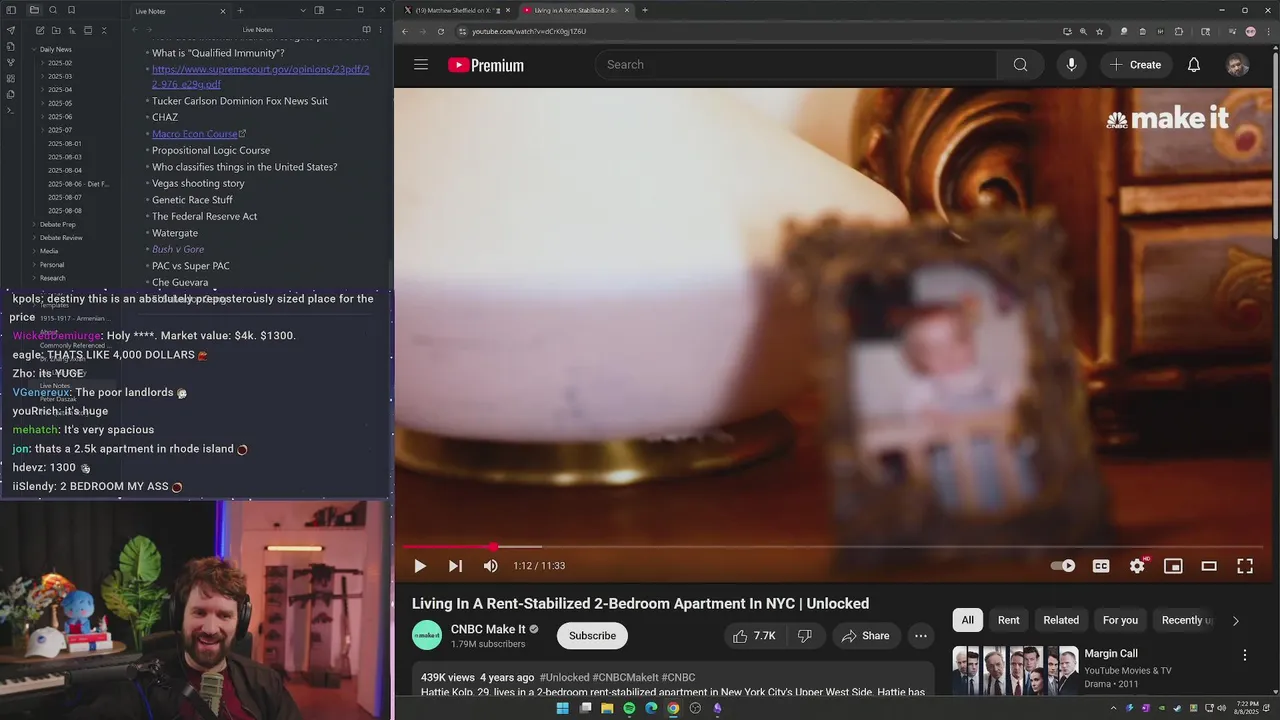1280x720 pixels.
Task: Expand the 2025-07 folder
Action: [43, 130]
